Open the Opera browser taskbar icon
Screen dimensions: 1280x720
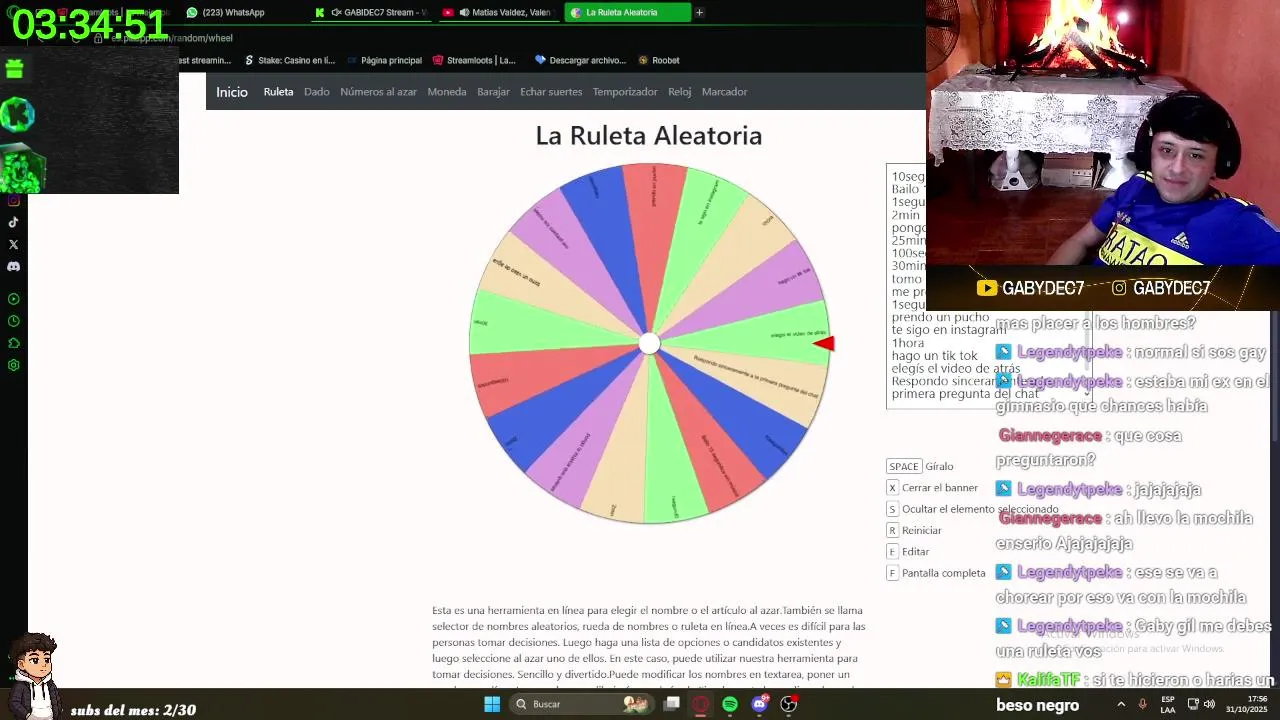701,704
